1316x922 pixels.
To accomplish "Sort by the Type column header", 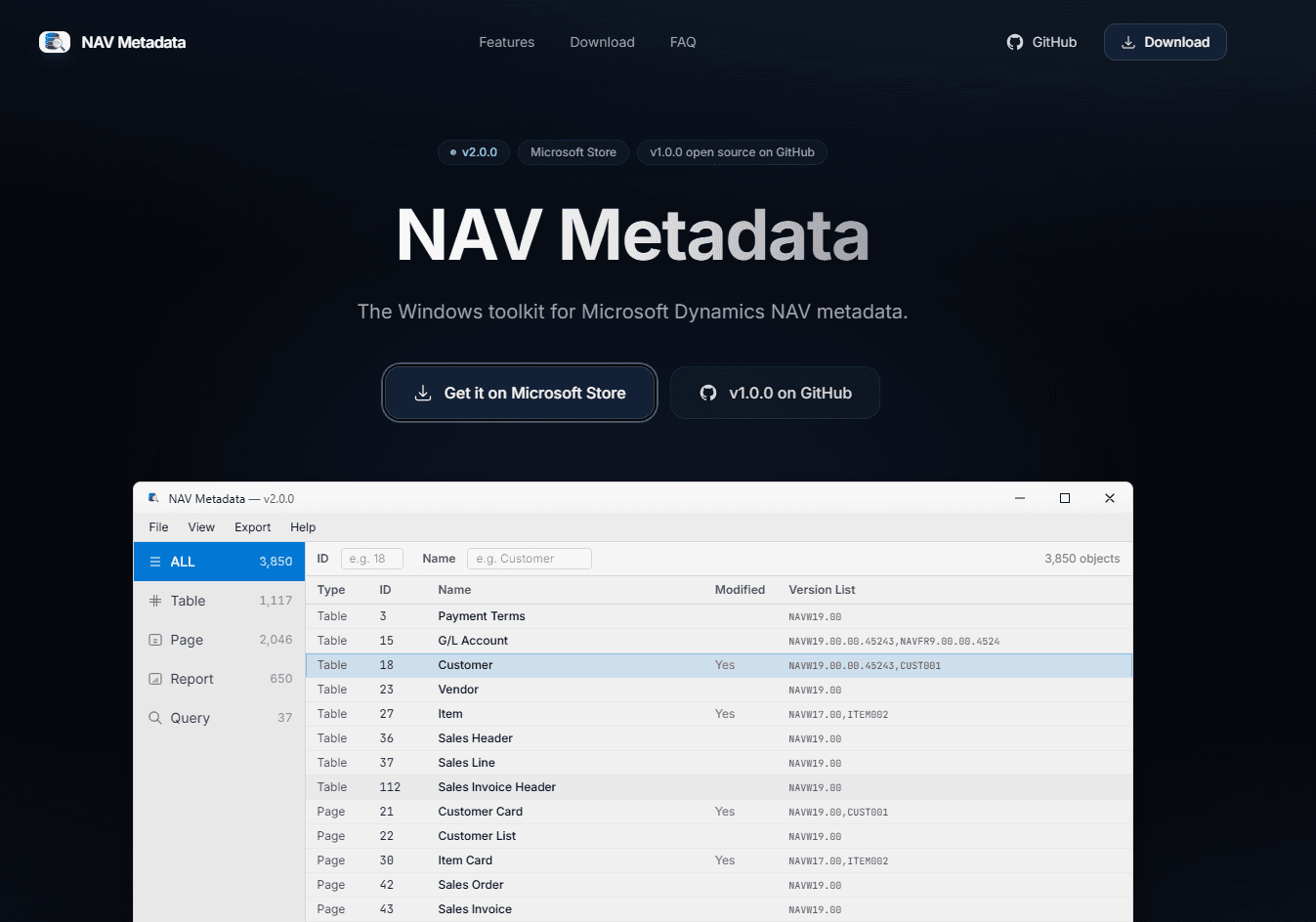I will coord(331,590).
